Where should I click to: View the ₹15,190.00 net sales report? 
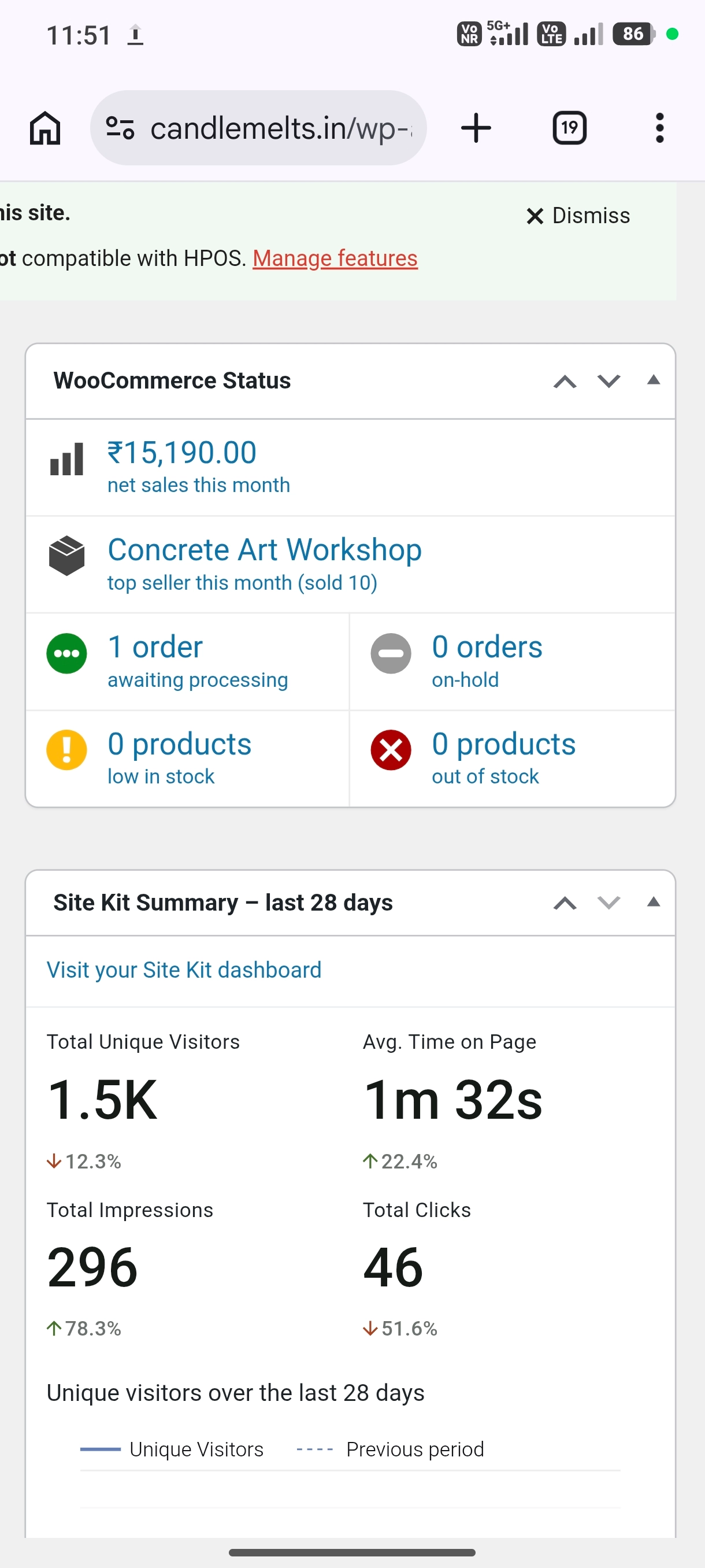tap(182, 453)
